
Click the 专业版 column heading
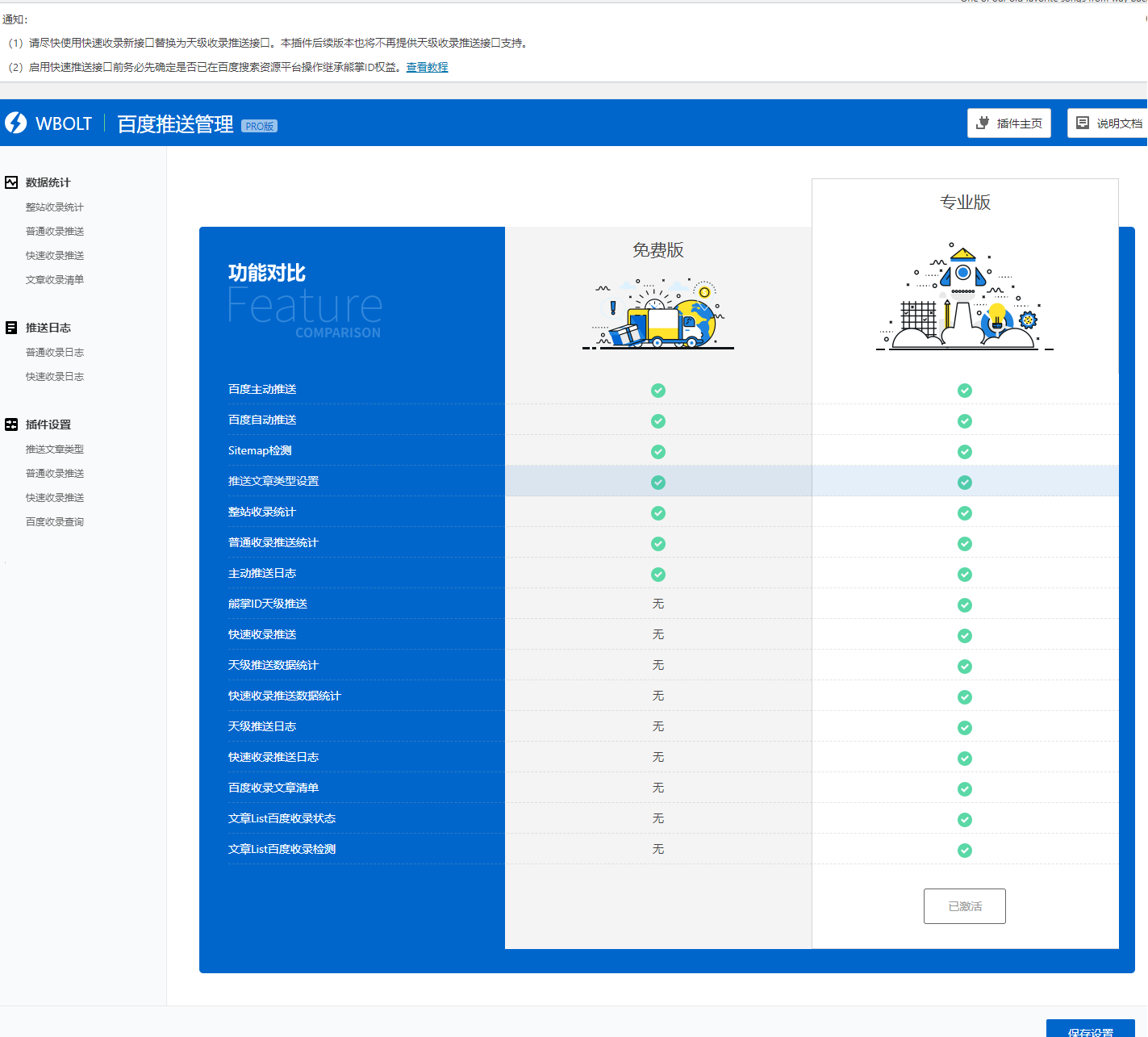(965, 203)
